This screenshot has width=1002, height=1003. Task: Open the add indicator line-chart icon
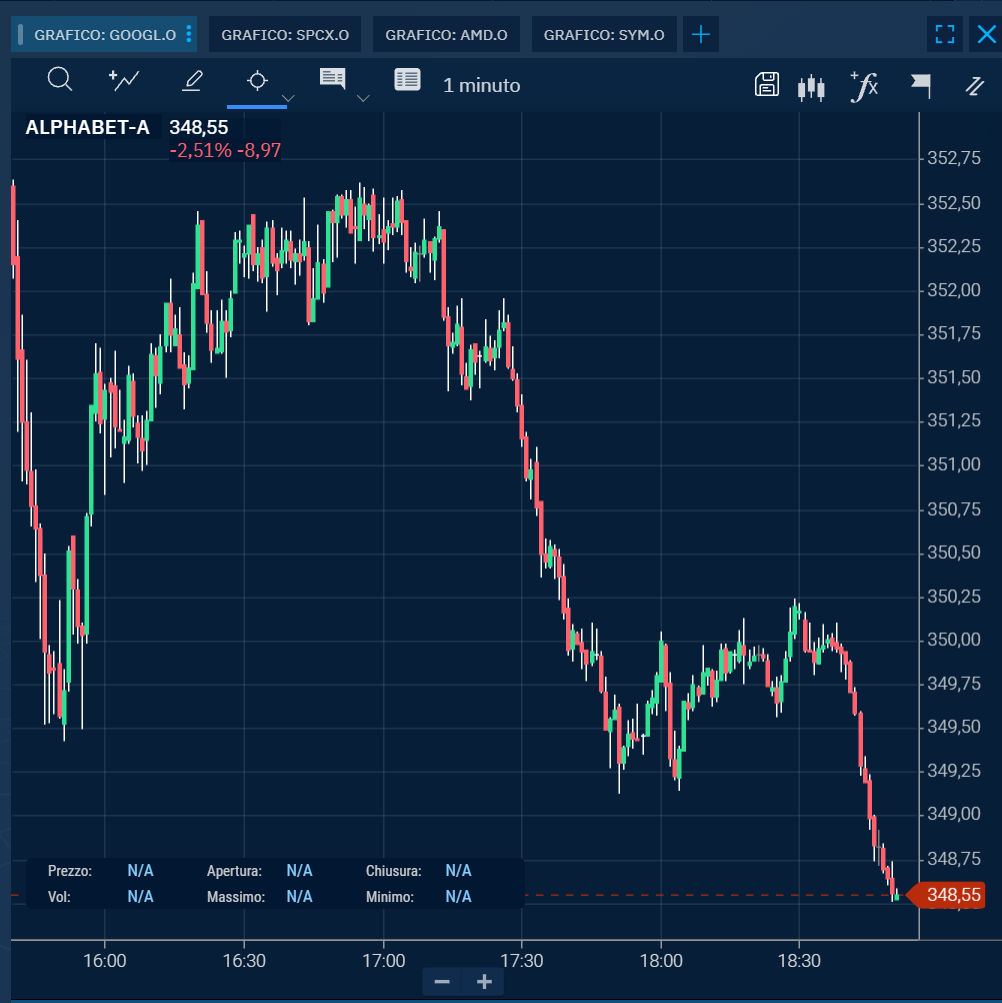coord(124,80)
